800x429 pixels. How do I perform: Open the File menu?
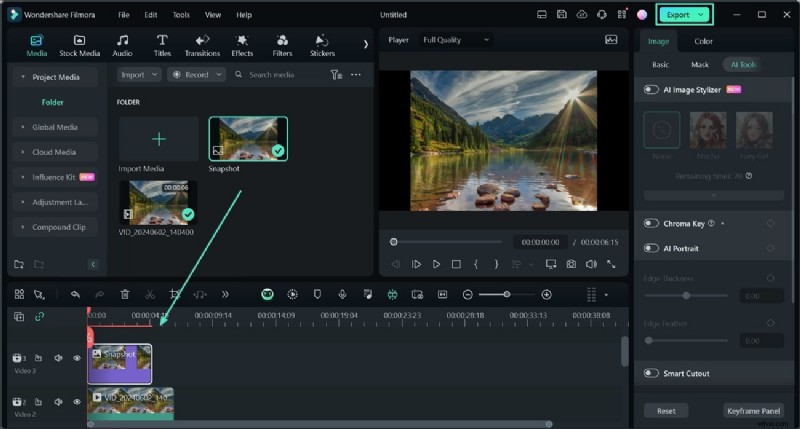tap(123, 15)
